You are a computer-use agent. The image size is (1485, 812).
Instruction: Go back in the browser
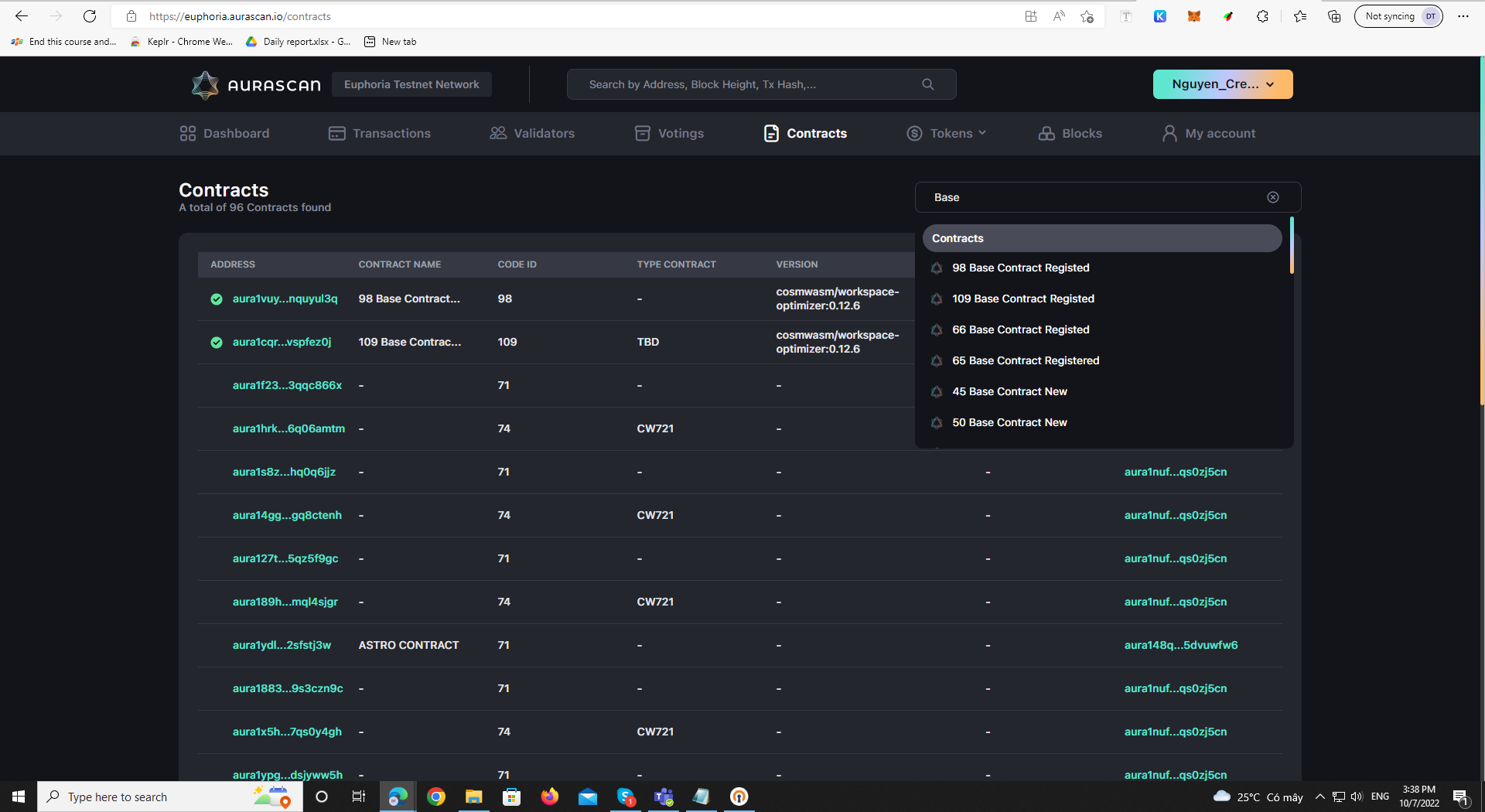[x=22, y=16]
